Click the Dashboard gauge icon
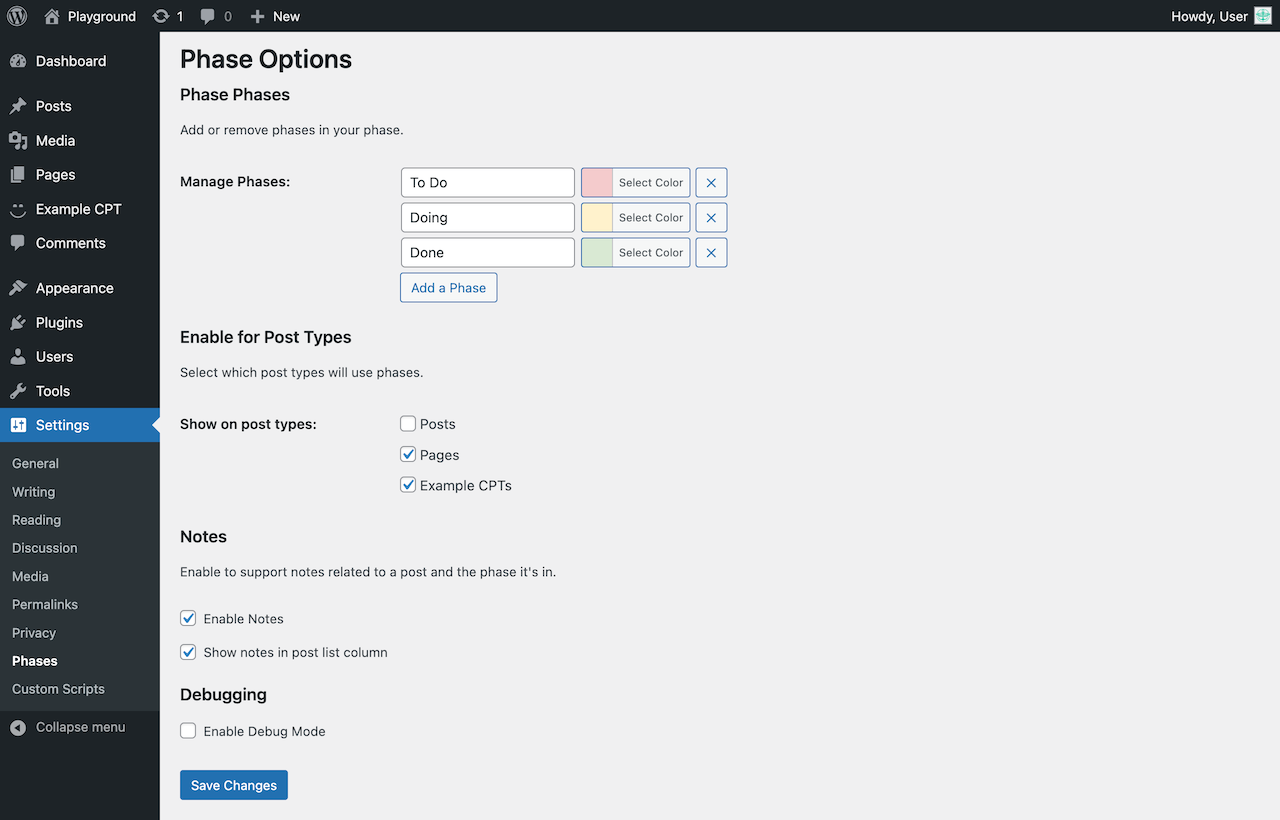The width and height of the screenshot is (1280, 820). tap(18, 61)
